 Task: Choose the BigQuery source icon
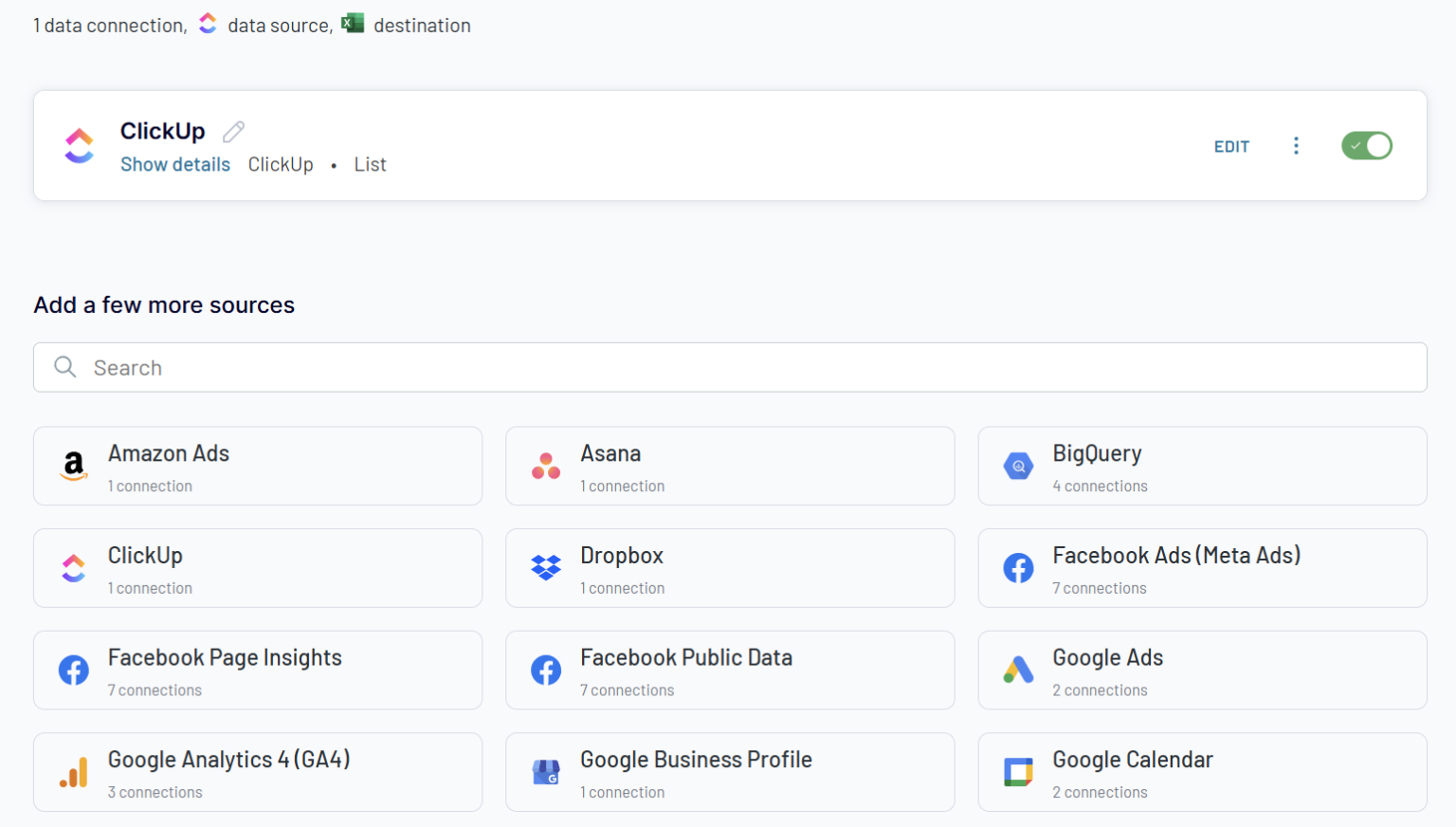(1018, 466)
